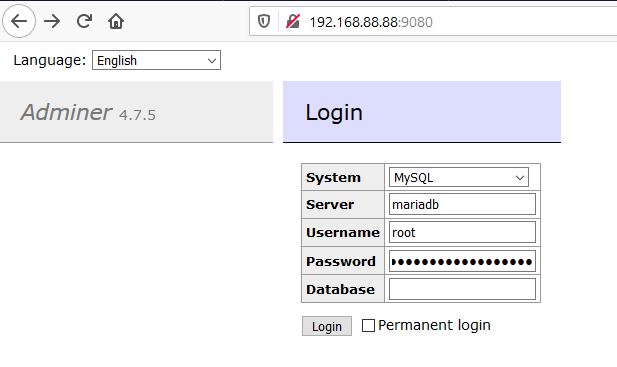
Task: Open the System dropdown showing MySQL
Action: click(x=459, y=177)
